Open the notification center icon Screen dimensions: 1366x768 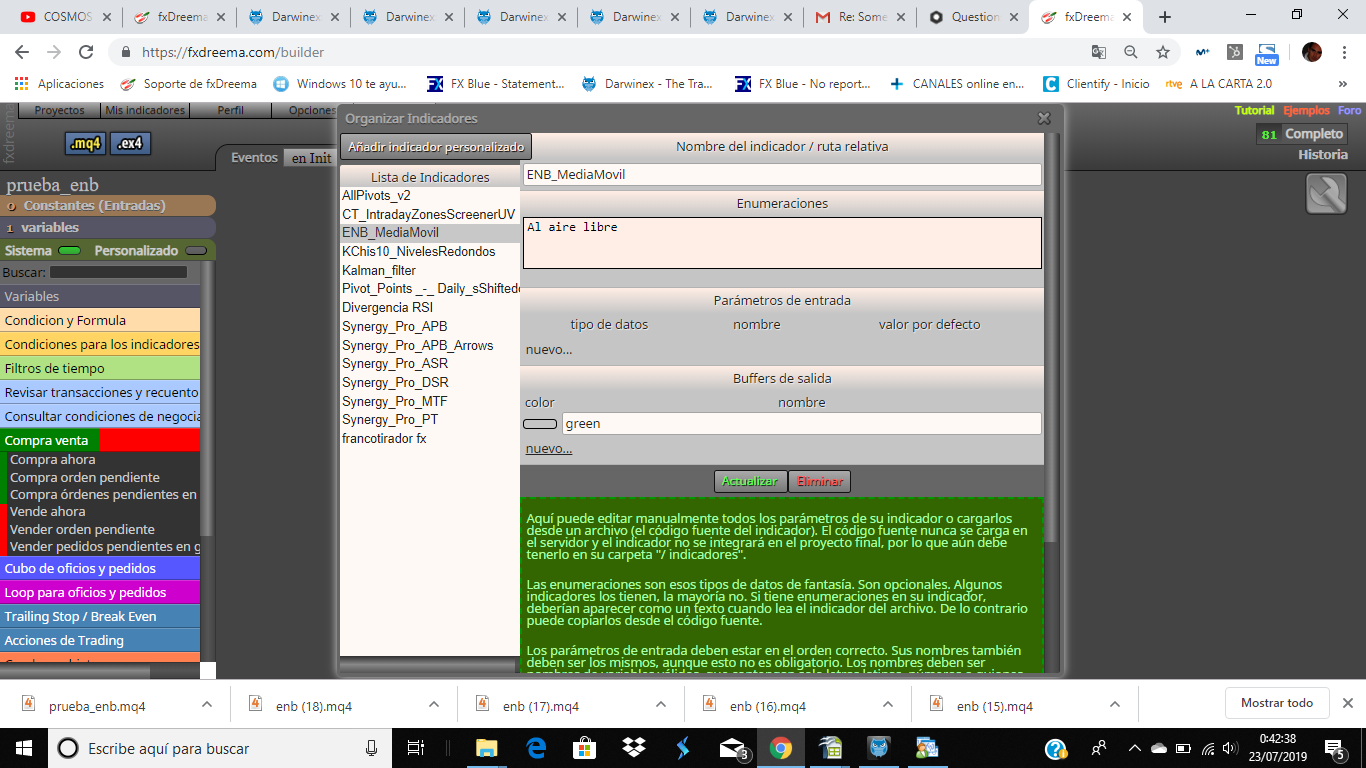tap(1334, 748)
